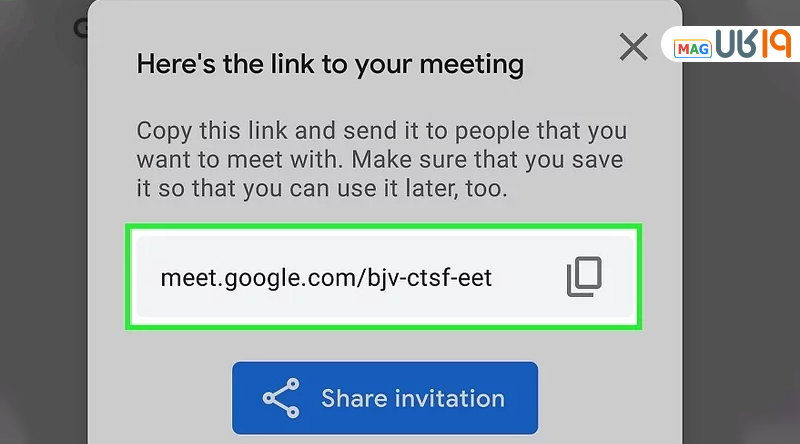The height and width of the screenshot is (444, 800).
Task: Click the heading "Here's the link to your meeting"
Action: [x=330, y=65]
